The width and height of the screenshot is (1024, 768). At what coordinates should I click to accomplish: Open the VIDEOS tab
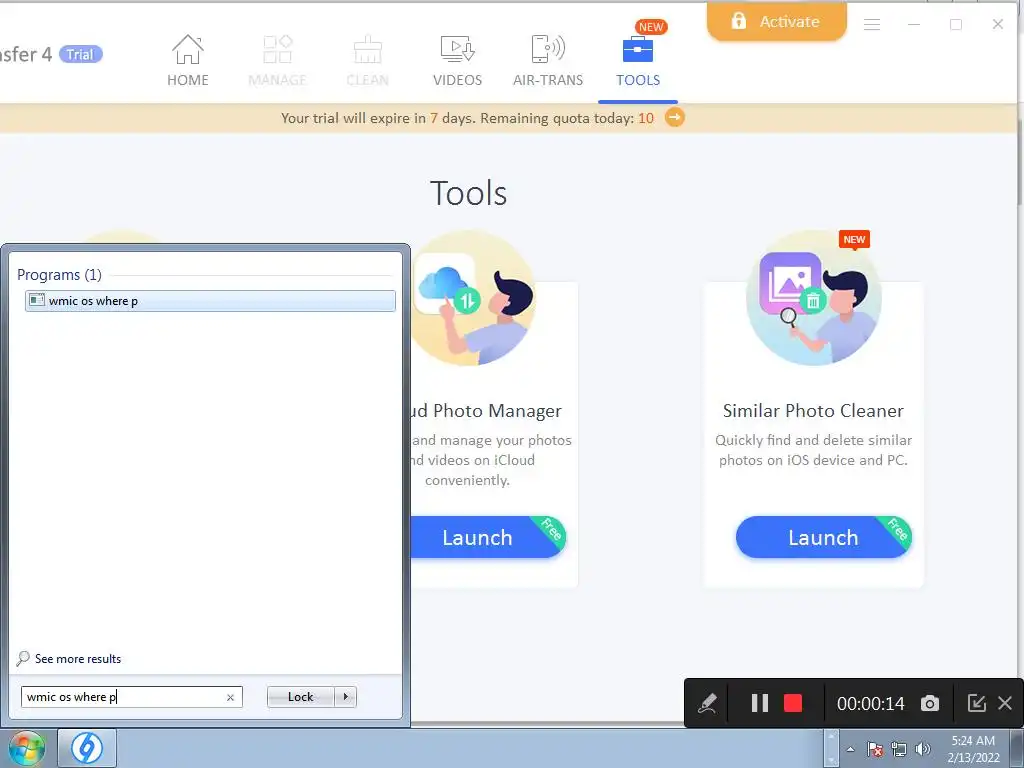click(x=457, y=61)
